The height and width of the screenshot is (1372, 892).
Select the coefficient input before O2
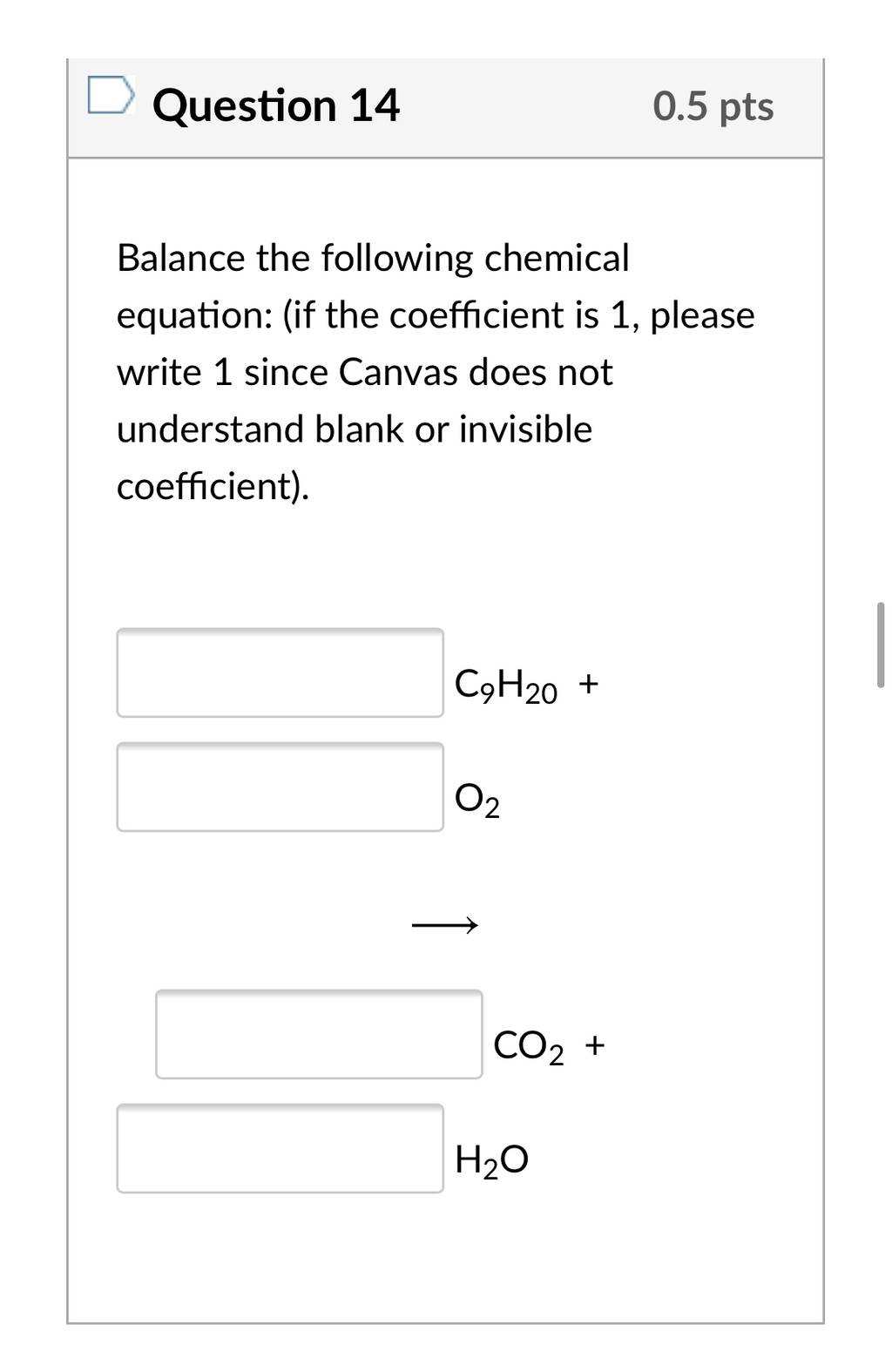[280, 787]
